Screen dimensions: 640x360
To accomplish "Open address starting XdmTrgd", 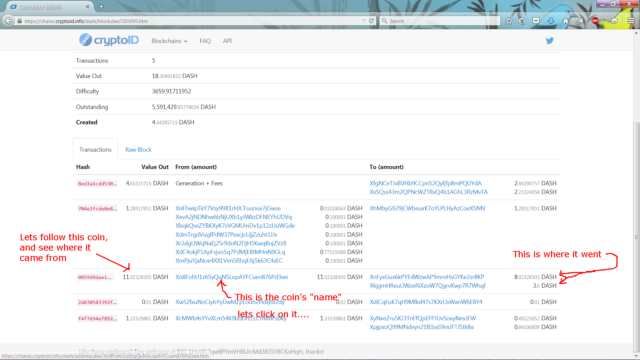I will (x=226, y=234).
